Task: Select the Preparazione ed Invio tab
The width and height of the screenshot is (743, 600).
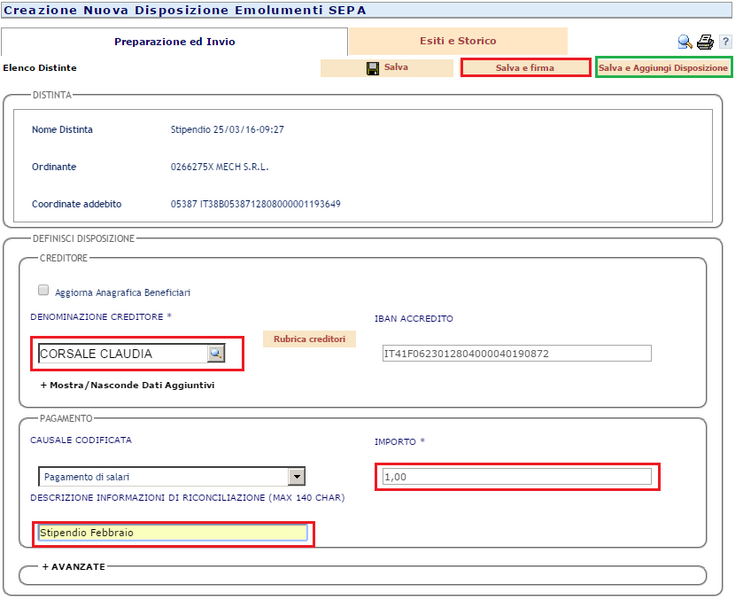Action: [x=175, y=42]
